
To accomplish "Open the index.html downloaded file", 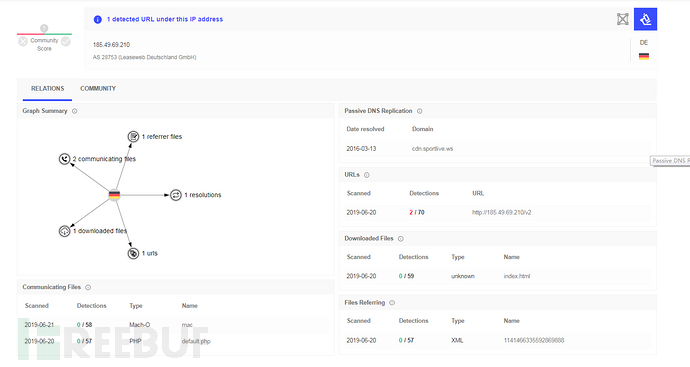I will tap(517, 276).
